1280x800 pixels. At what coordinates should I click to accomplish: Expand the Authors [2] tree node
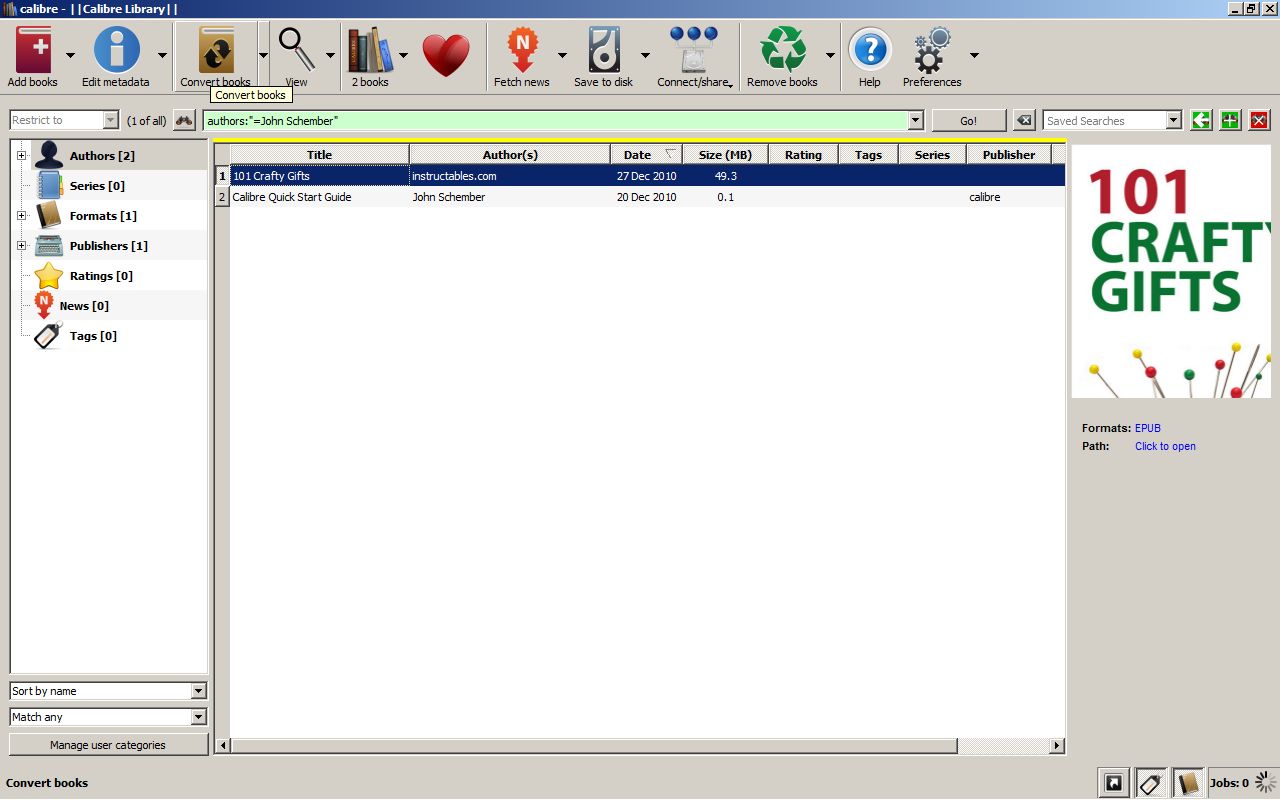[21, 156]
